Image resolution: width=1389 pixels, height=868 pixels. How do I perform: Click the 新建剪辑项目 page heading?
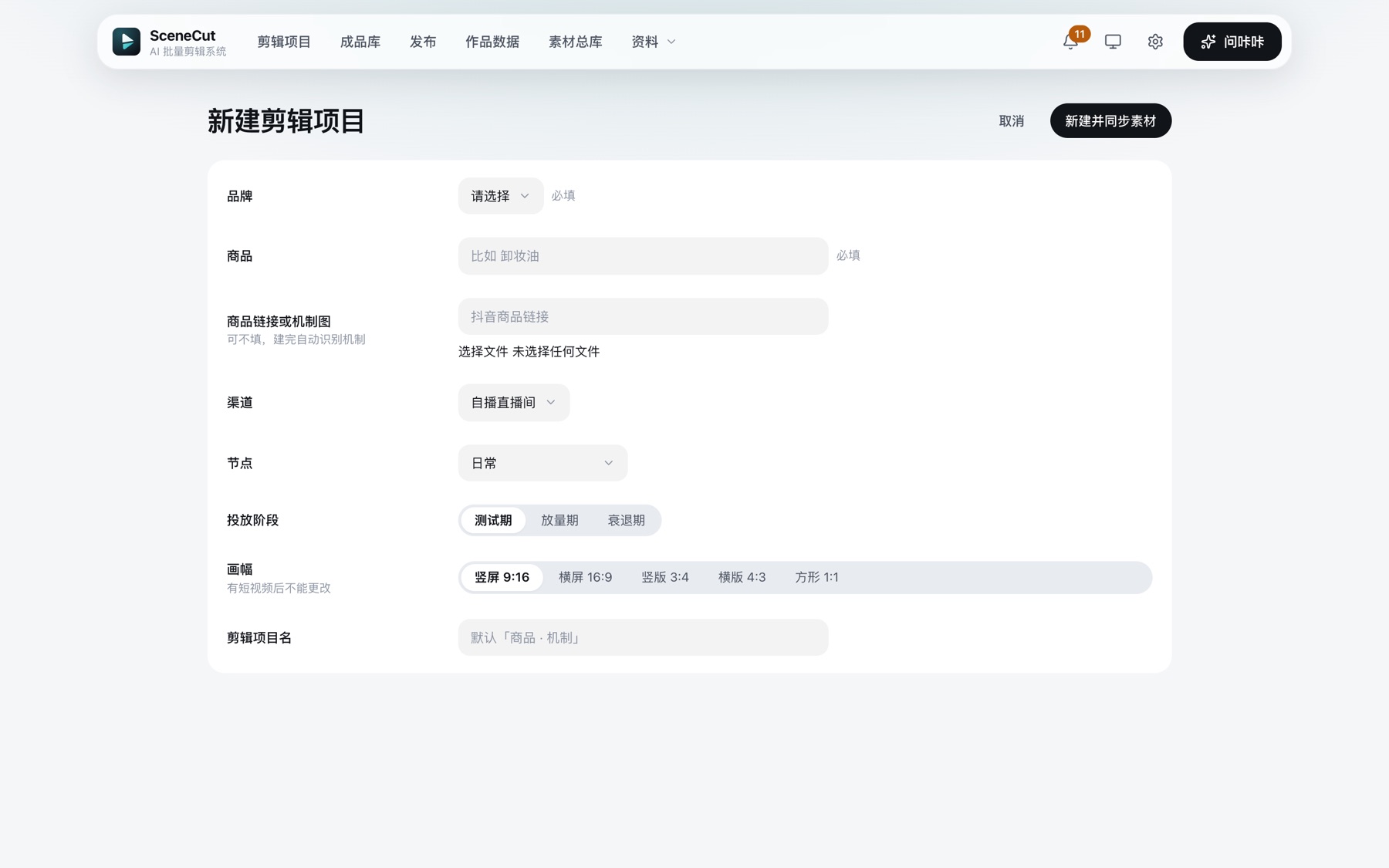click(286, 121)
